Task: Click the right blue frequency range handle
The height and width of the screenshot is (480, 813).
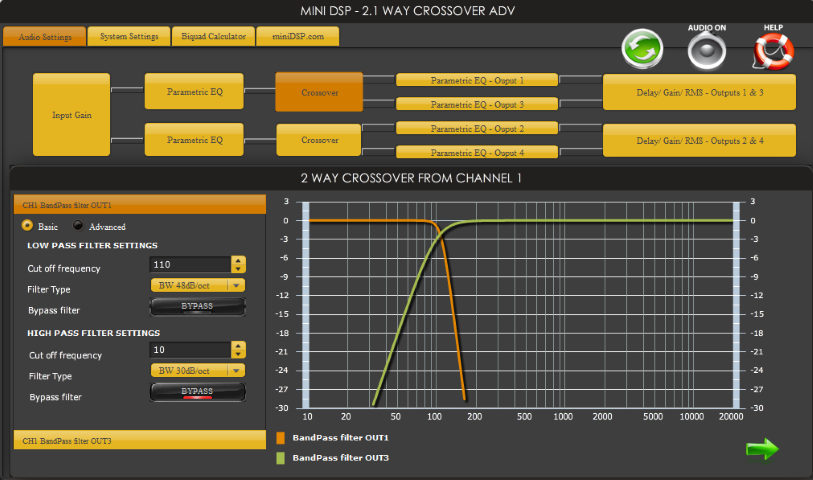Action: coord(736,305)
